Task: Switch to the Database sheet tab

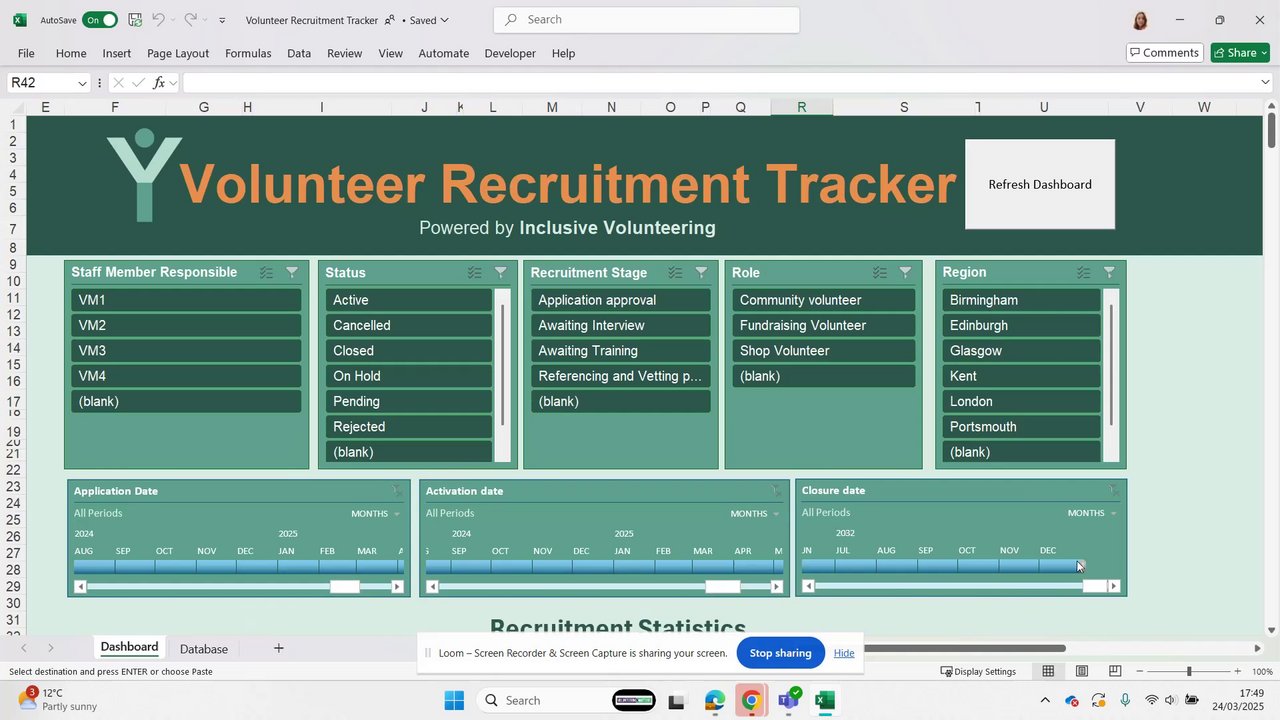Action: [x=204, y=649]
